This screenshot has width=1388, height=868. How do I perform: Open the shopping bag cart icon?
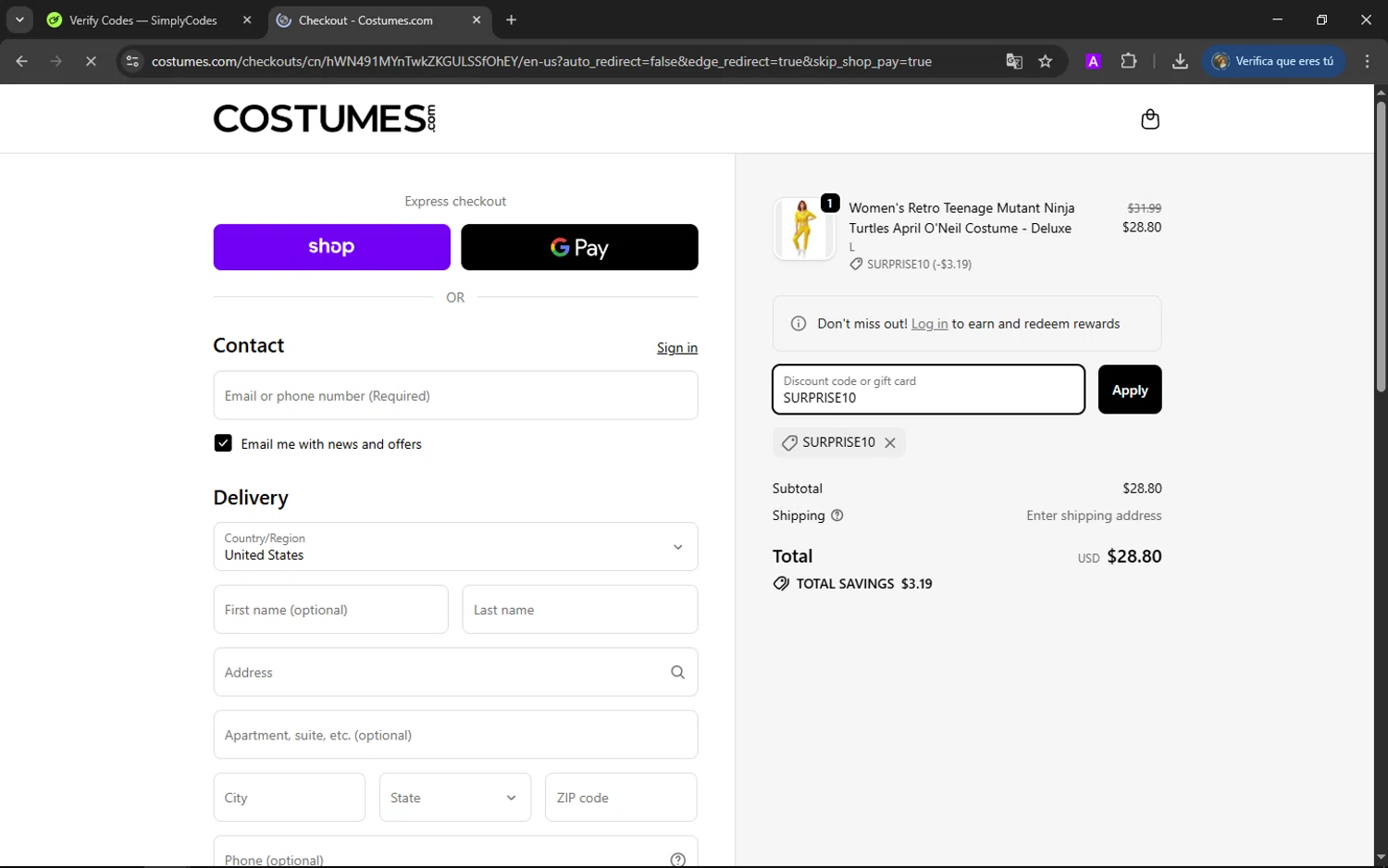[x=1150, y=119]
